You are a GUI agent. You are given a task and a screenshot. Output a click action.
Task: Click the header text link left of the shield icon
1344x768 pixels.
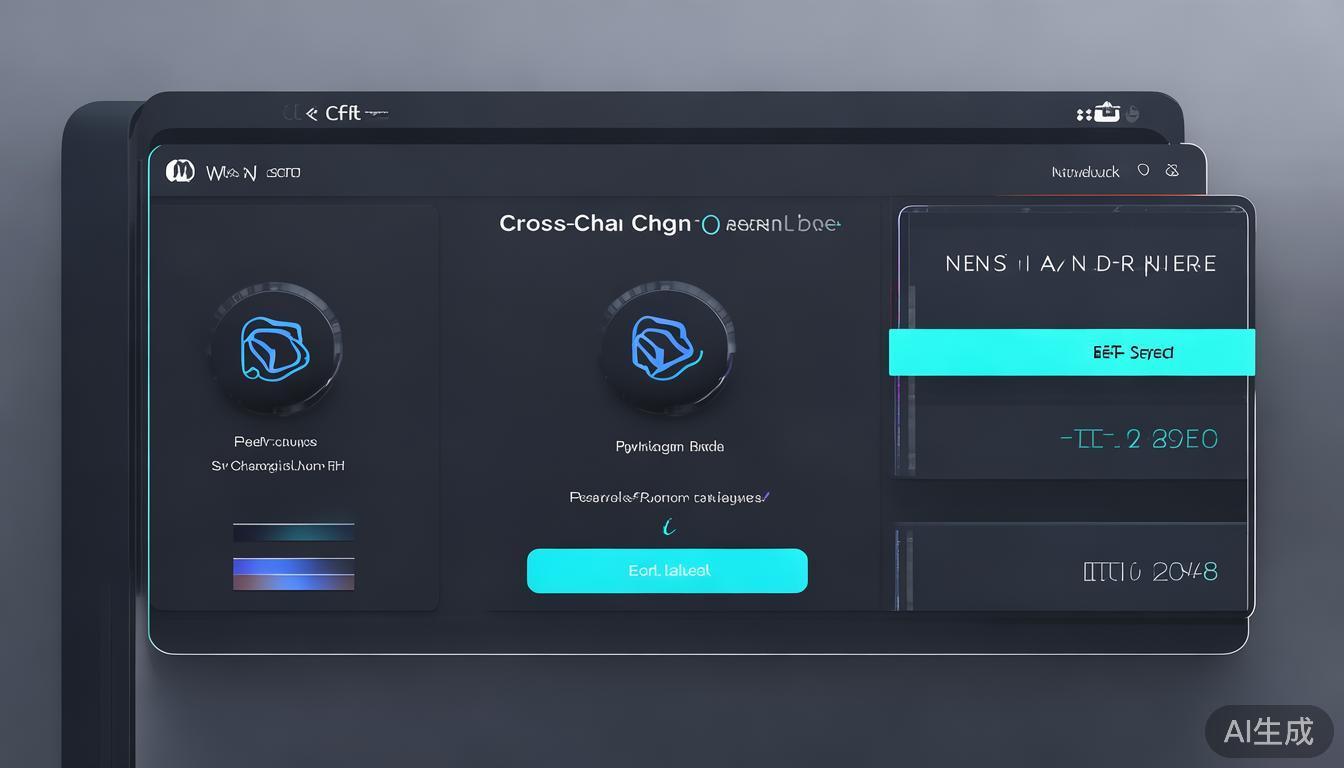click(x=1085, y=172)
